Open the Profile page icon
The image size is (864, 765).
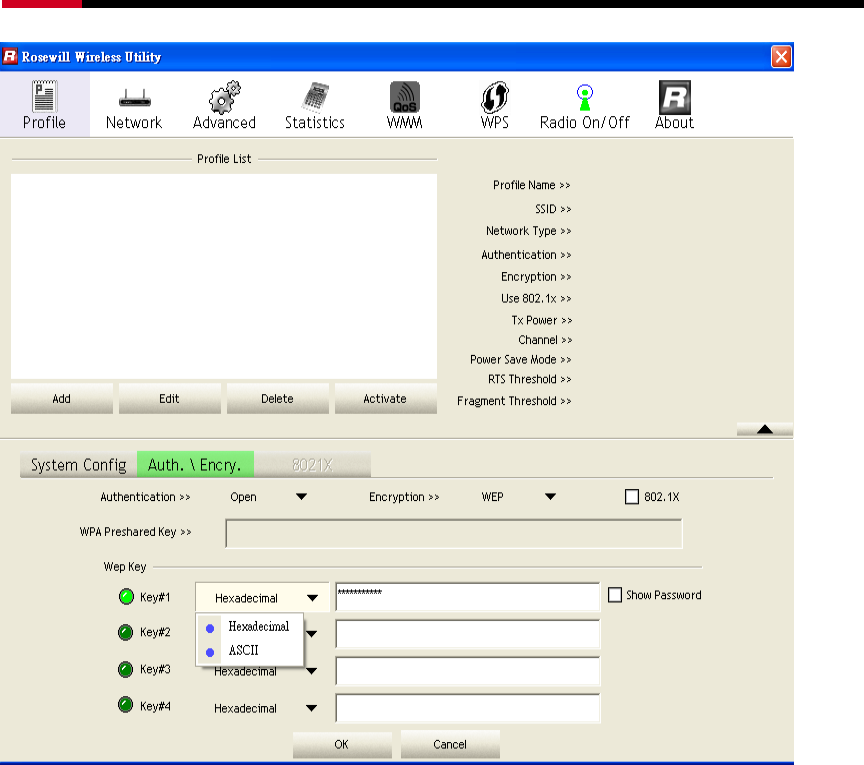coord(44,97)
